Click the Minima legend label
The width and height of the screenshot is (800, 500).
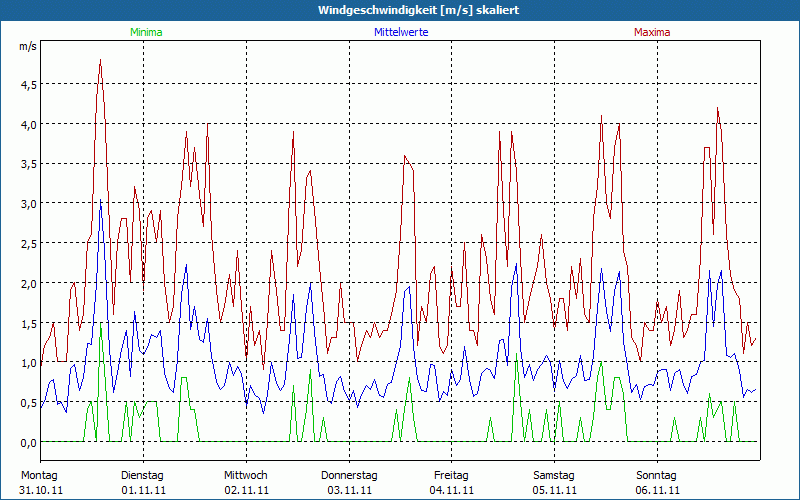coord(146,32)
